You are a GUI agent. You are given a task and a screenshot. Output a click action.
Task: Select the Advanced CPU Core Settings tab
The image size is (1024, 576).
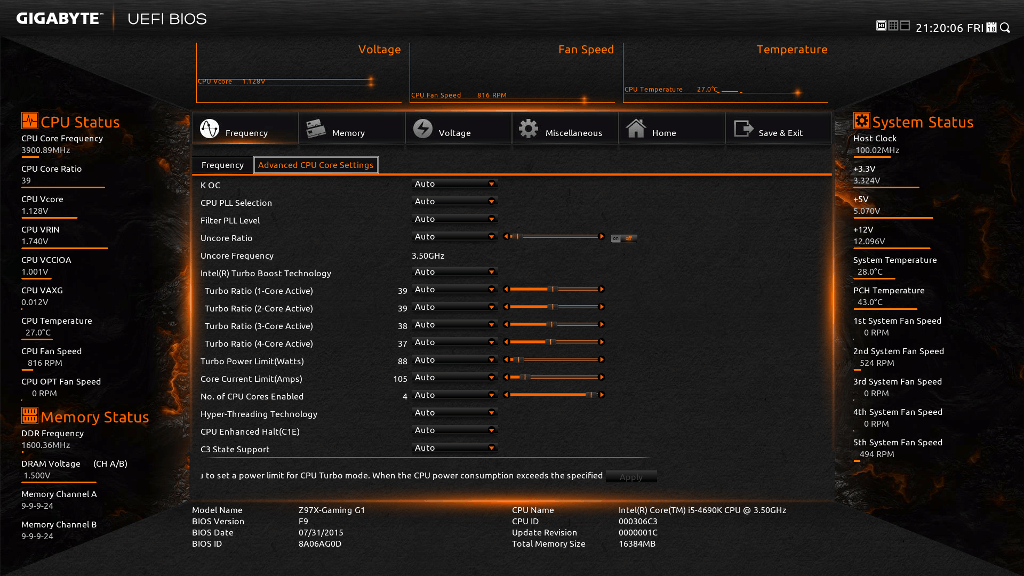[x=315, y=165]
